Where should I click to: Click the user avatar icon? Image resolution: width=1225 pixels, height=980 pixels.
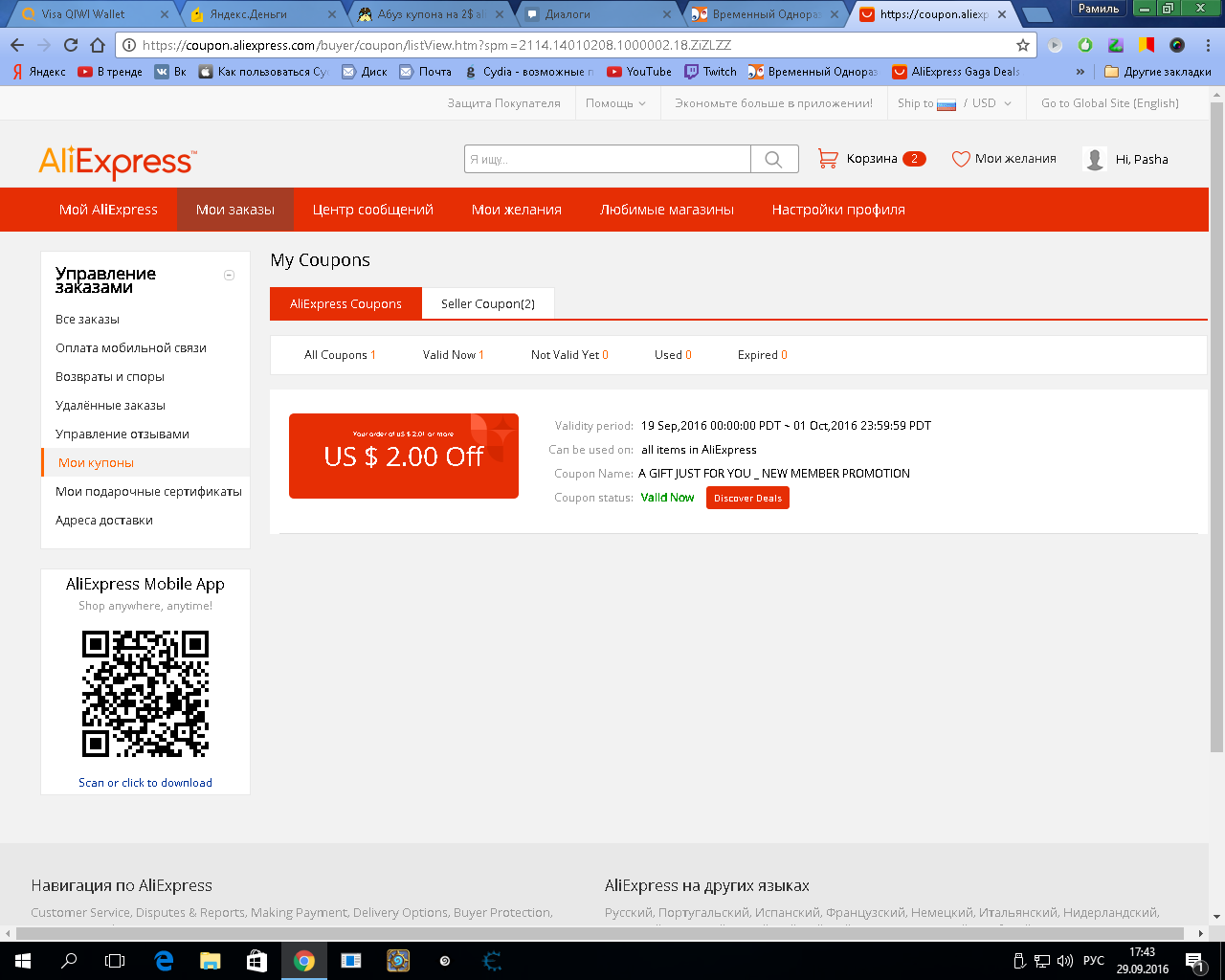click(1095, 159)
